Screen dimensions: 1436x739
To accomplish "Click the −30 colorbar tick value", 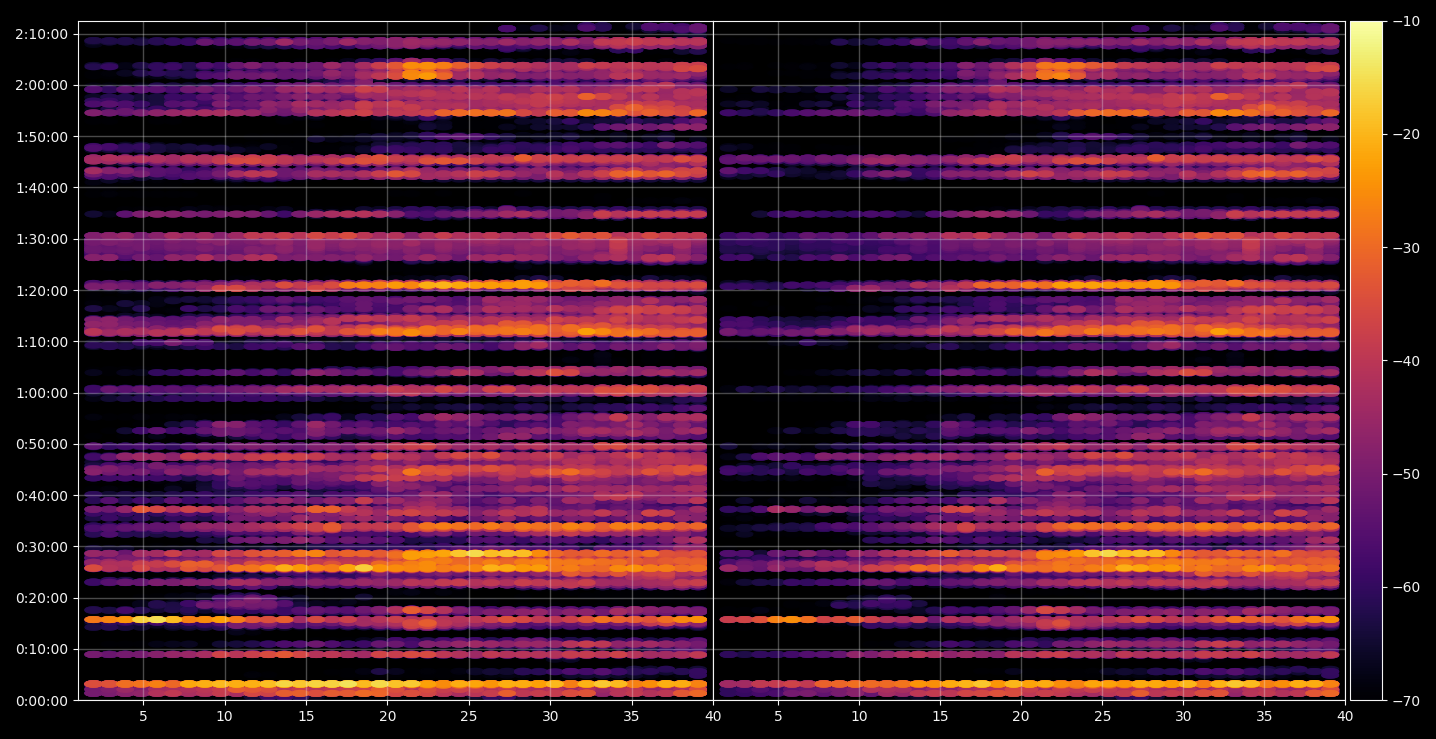I will 1405,248.
